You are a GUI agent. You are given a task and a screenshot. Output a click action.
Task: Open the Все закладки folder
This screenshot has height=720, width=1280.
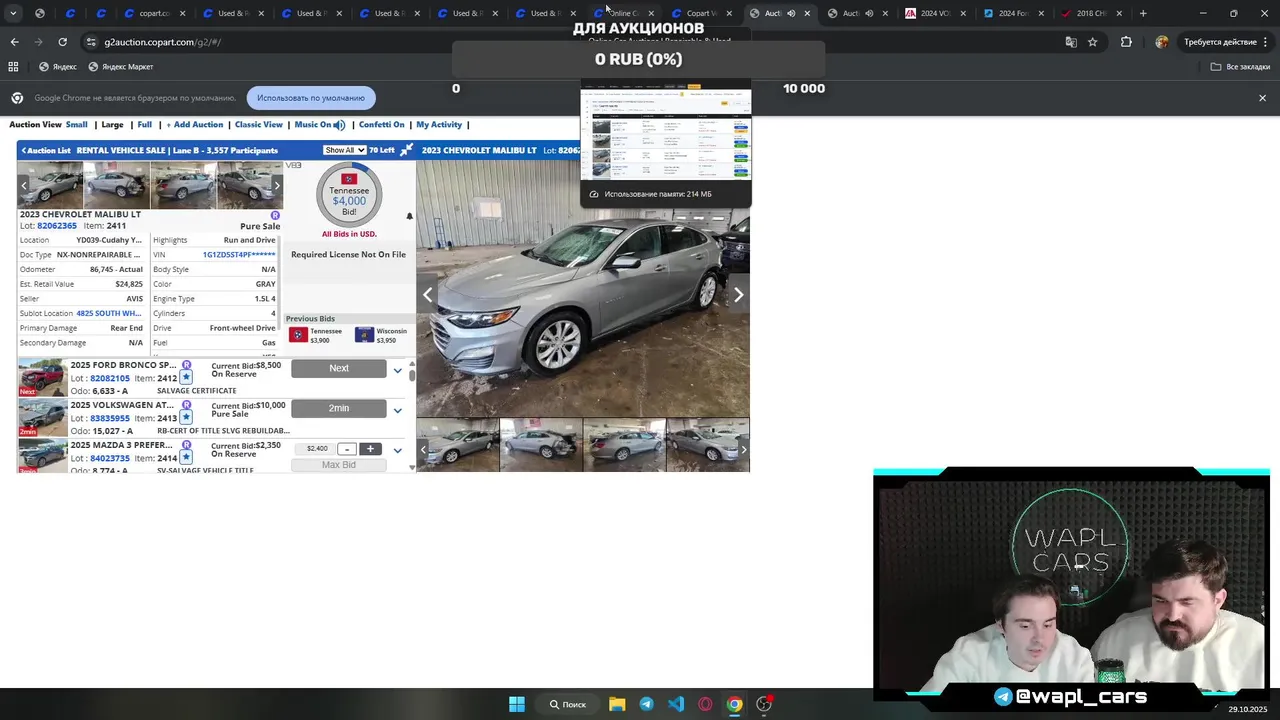pyautogui.click(x=1240, y=67)
